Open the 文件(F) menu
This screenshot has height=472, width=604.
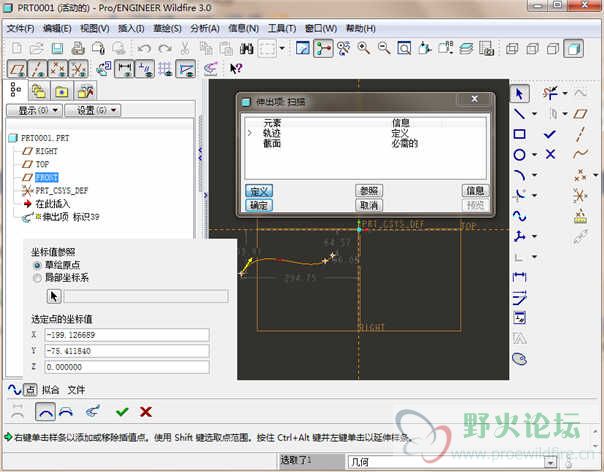pyautogui.click(x=20, y=29)
